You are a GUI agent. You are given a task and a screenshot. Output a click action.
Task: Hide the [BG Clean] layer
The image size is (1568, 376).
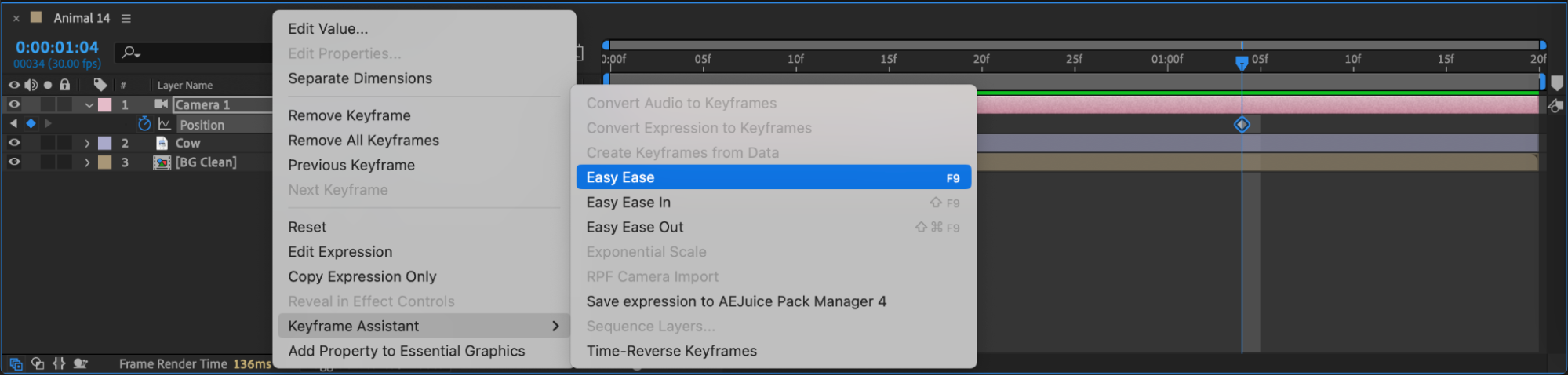14,162
